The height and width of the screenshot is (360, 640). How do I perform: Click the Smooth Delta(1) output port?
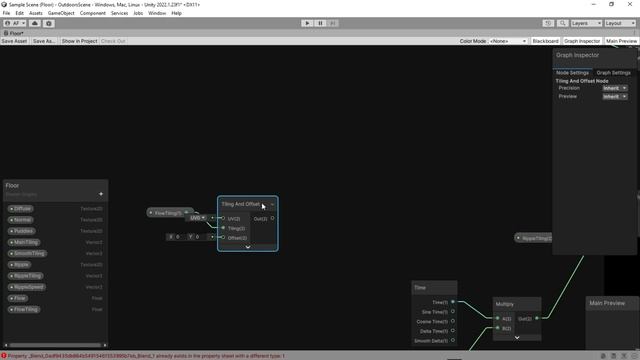453,340
